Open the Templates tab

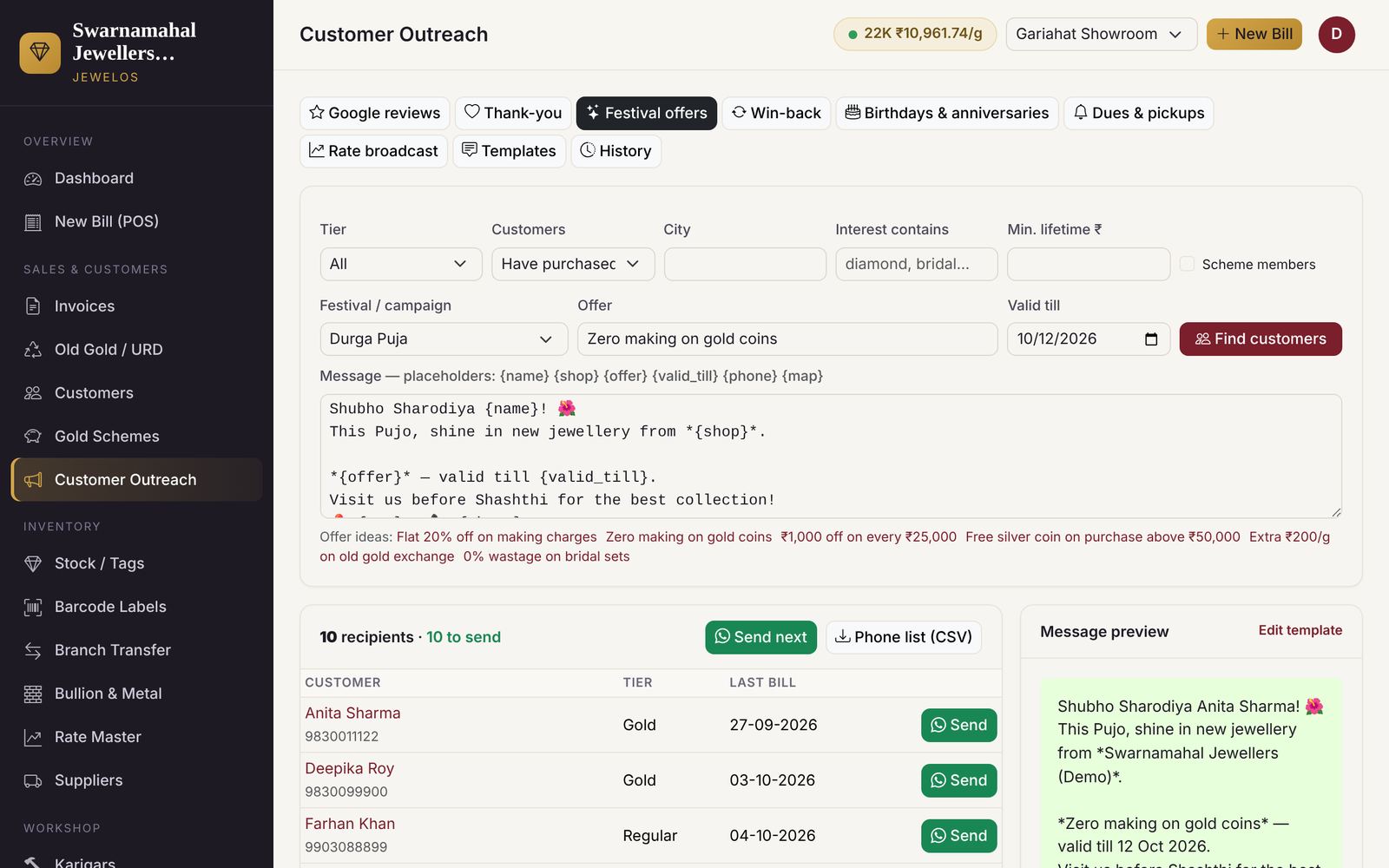click(509, 151)
